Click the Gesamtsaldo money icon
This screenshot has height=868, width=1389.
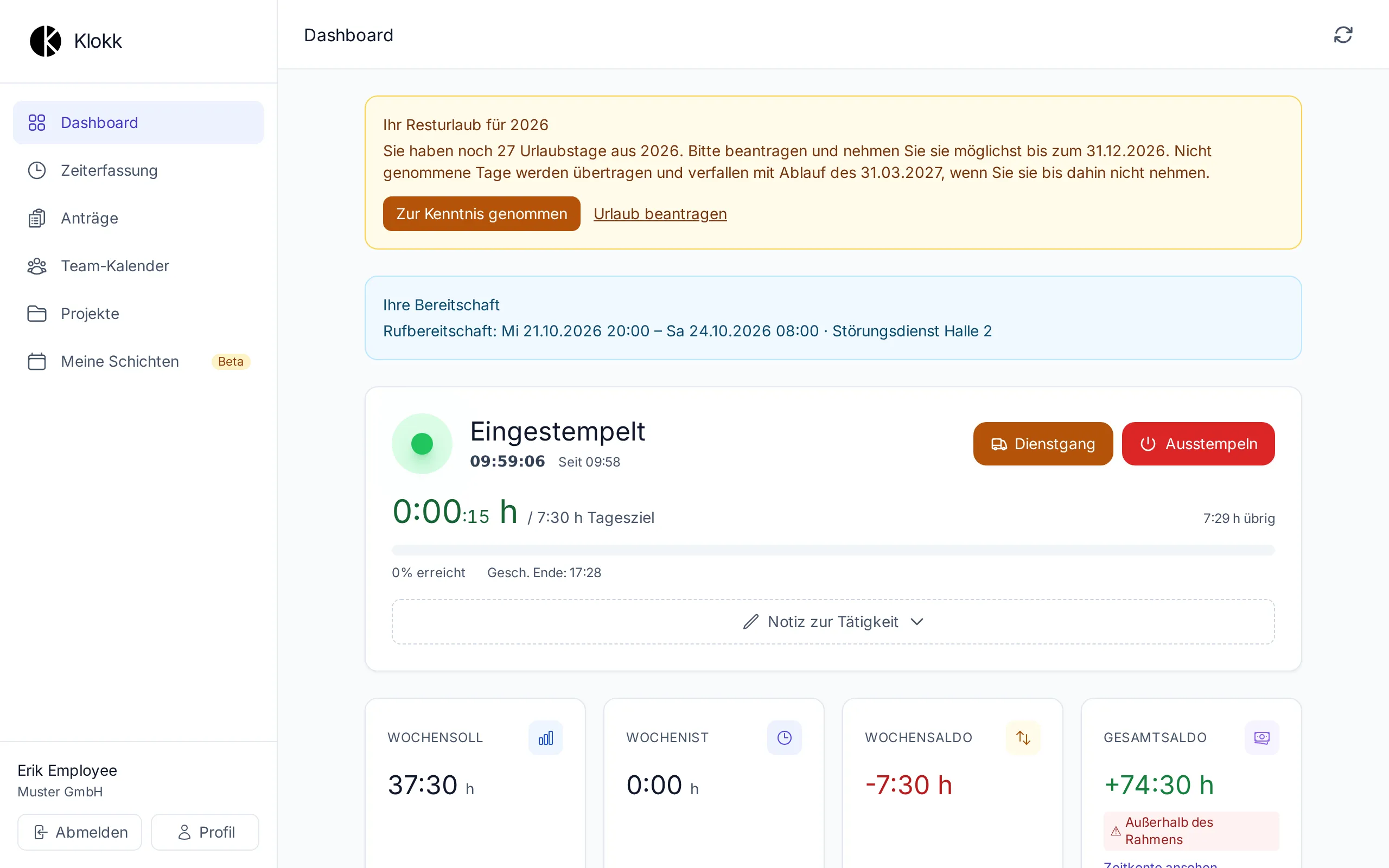1261,738
